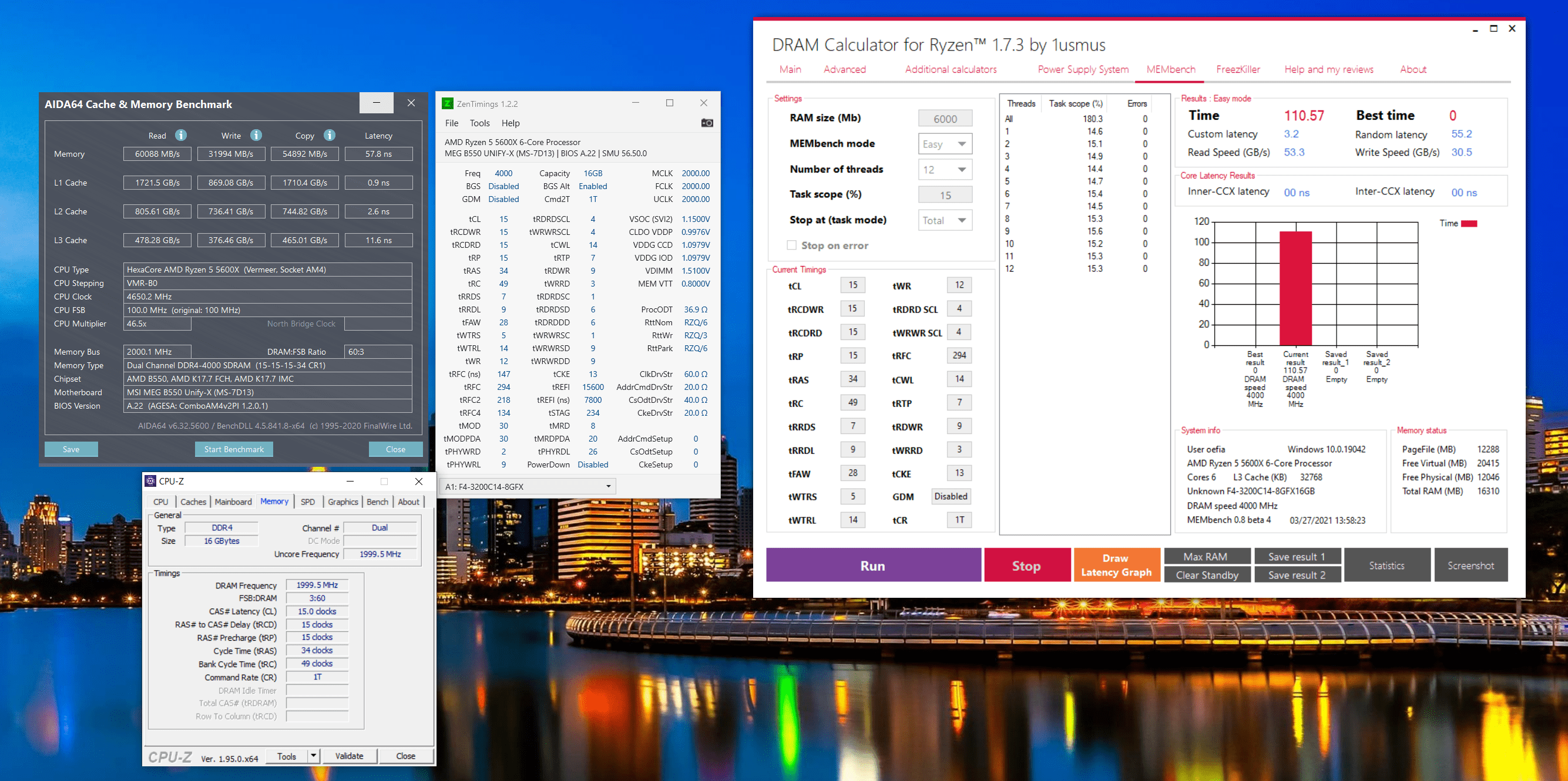Switch to the CPU-Z SPD tab
The height and width of the screenshot is (781, 1568).
[308, 502]
